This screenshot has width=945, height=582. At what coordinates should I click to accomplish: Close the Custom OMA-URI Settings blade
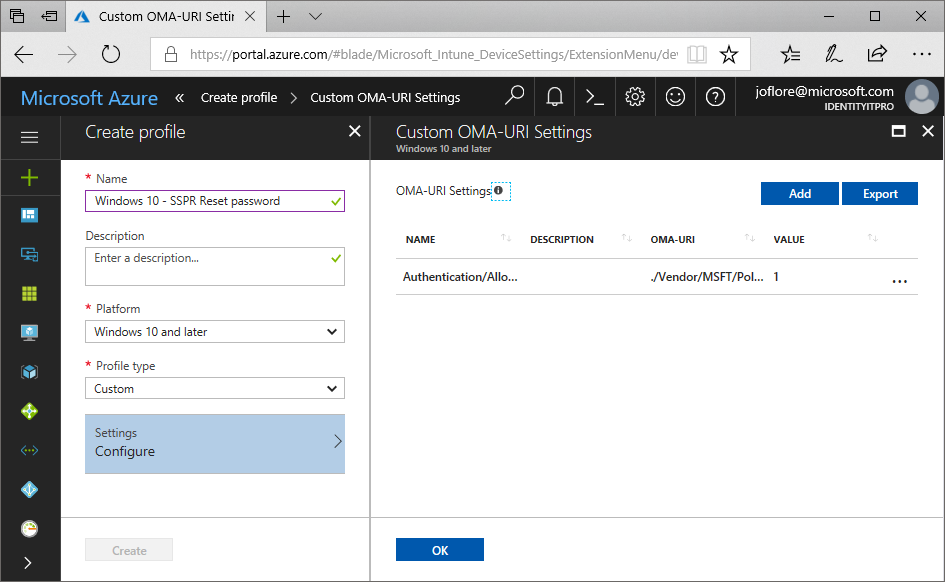tap(928, 131)
